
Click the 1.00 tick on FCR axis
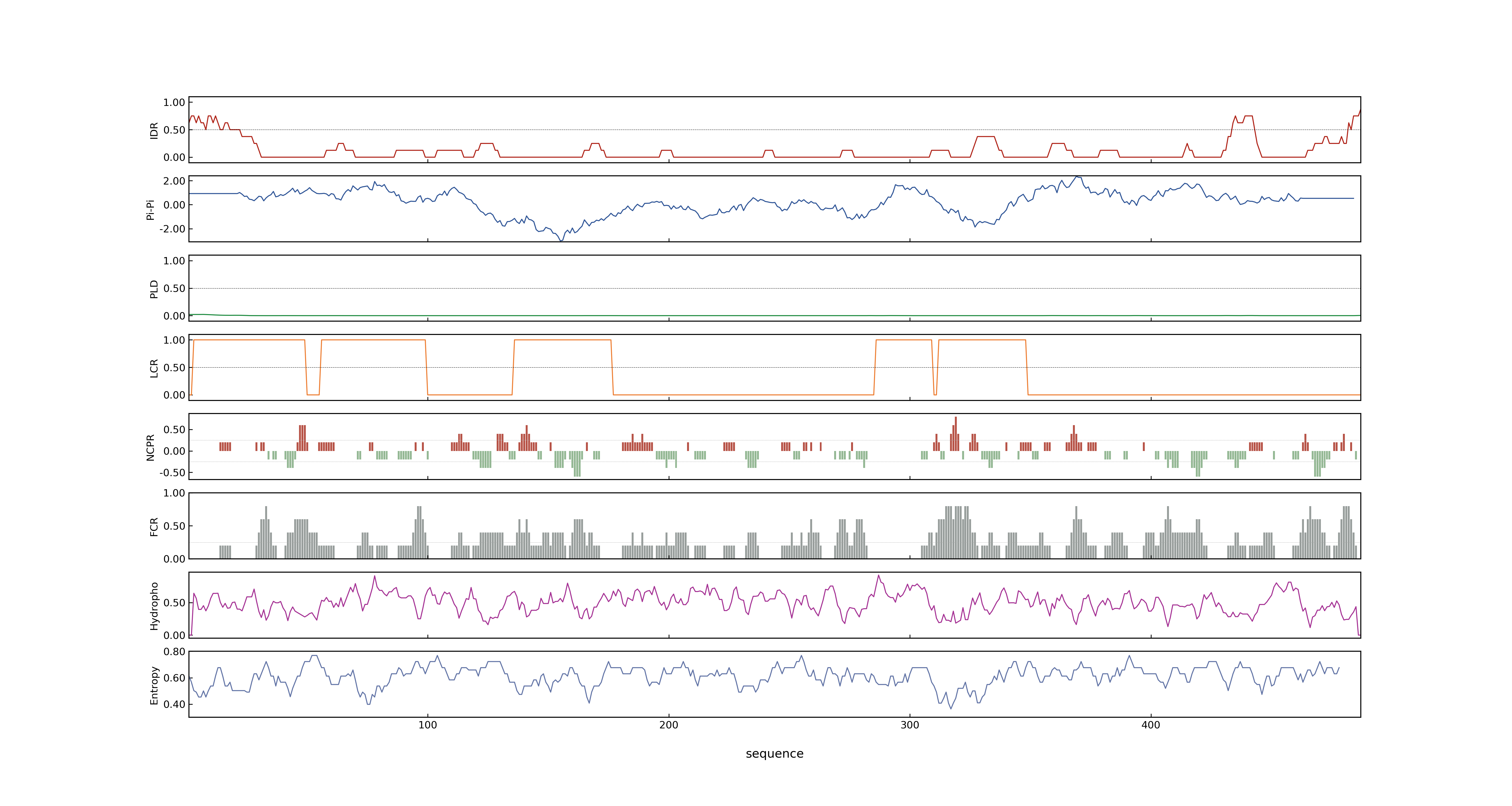click(x=174, y=493)
